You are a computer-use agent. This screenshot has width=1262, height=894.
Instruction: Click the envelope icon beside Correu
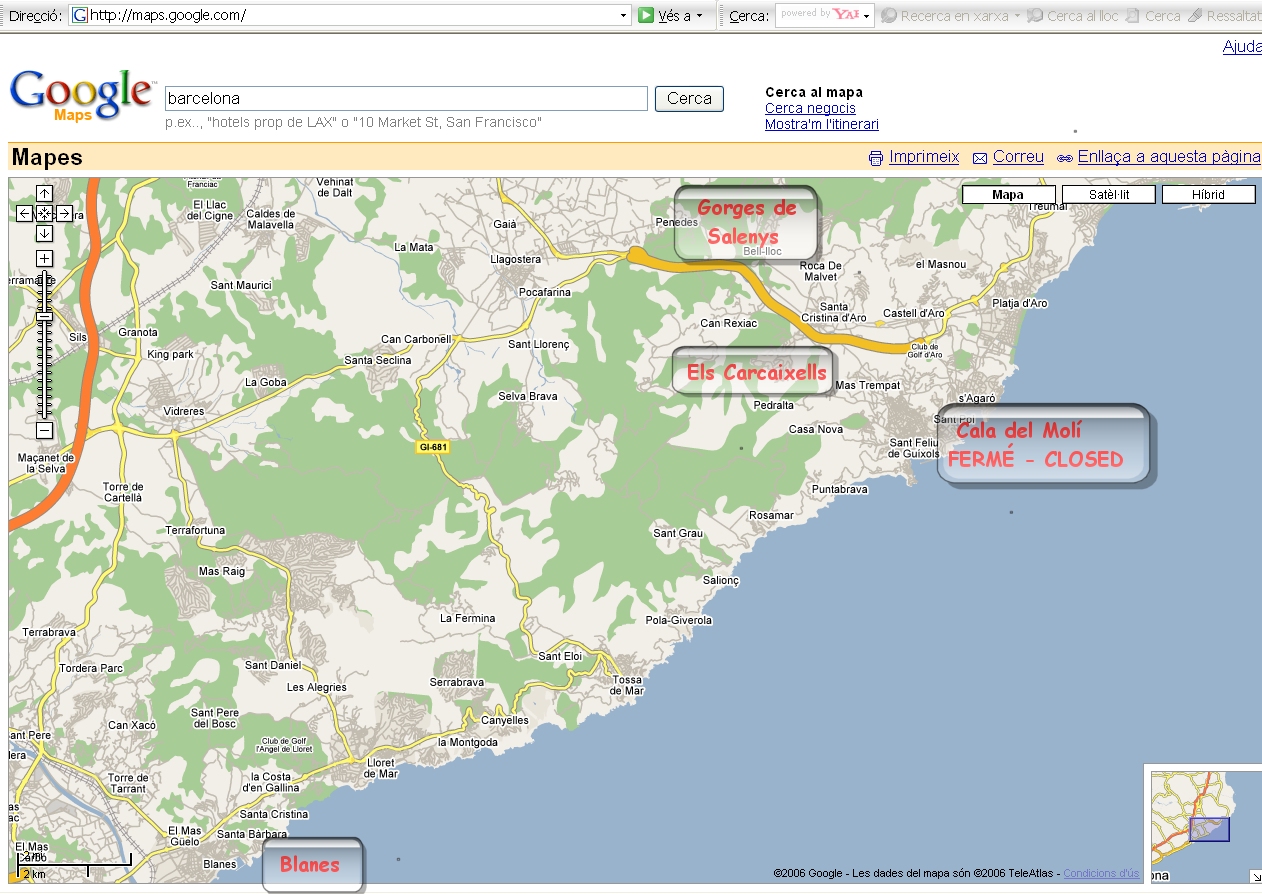(980, 158)
